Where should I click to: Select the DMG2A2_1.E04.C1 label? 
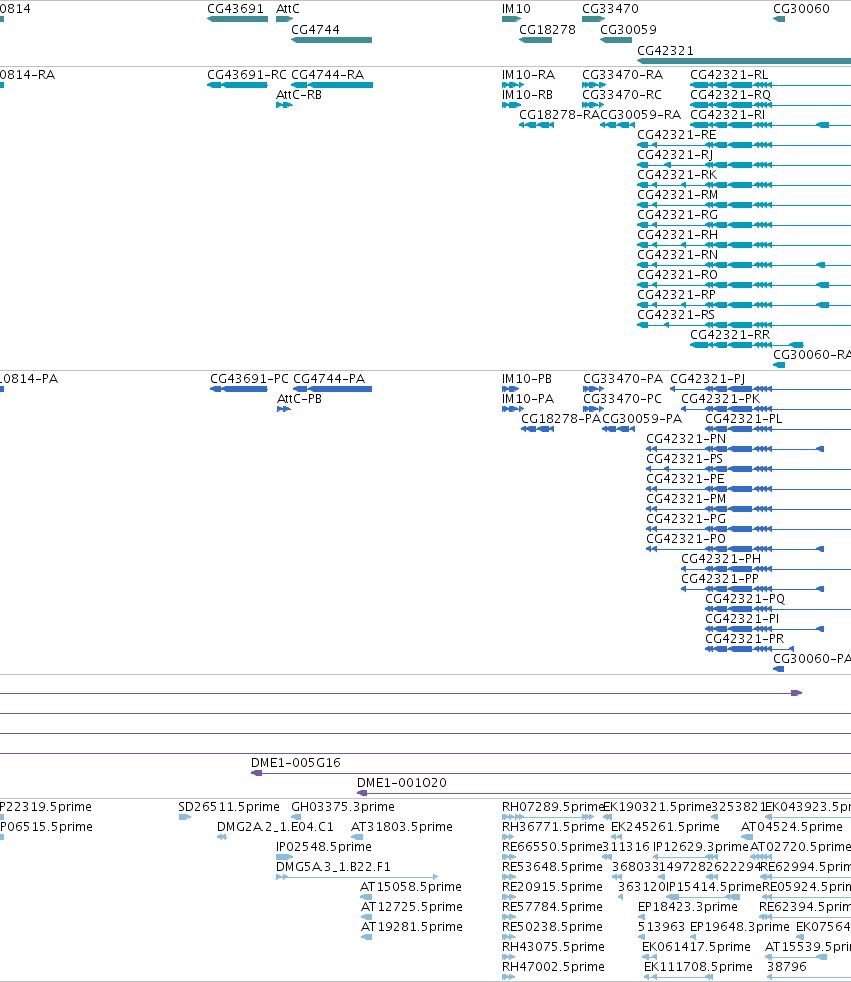(x=276, y=827)
